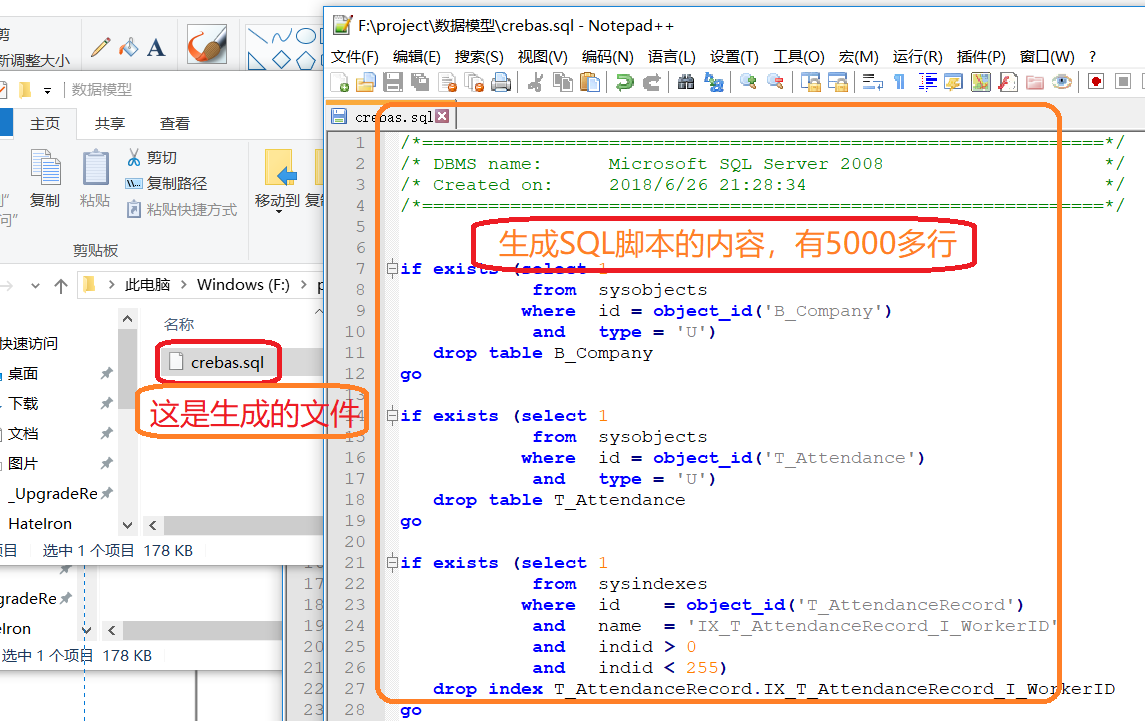Viewport: 1145px width, 721px height.
Task: Collapse the fold marker at line 7
Action: pos(391,269)
